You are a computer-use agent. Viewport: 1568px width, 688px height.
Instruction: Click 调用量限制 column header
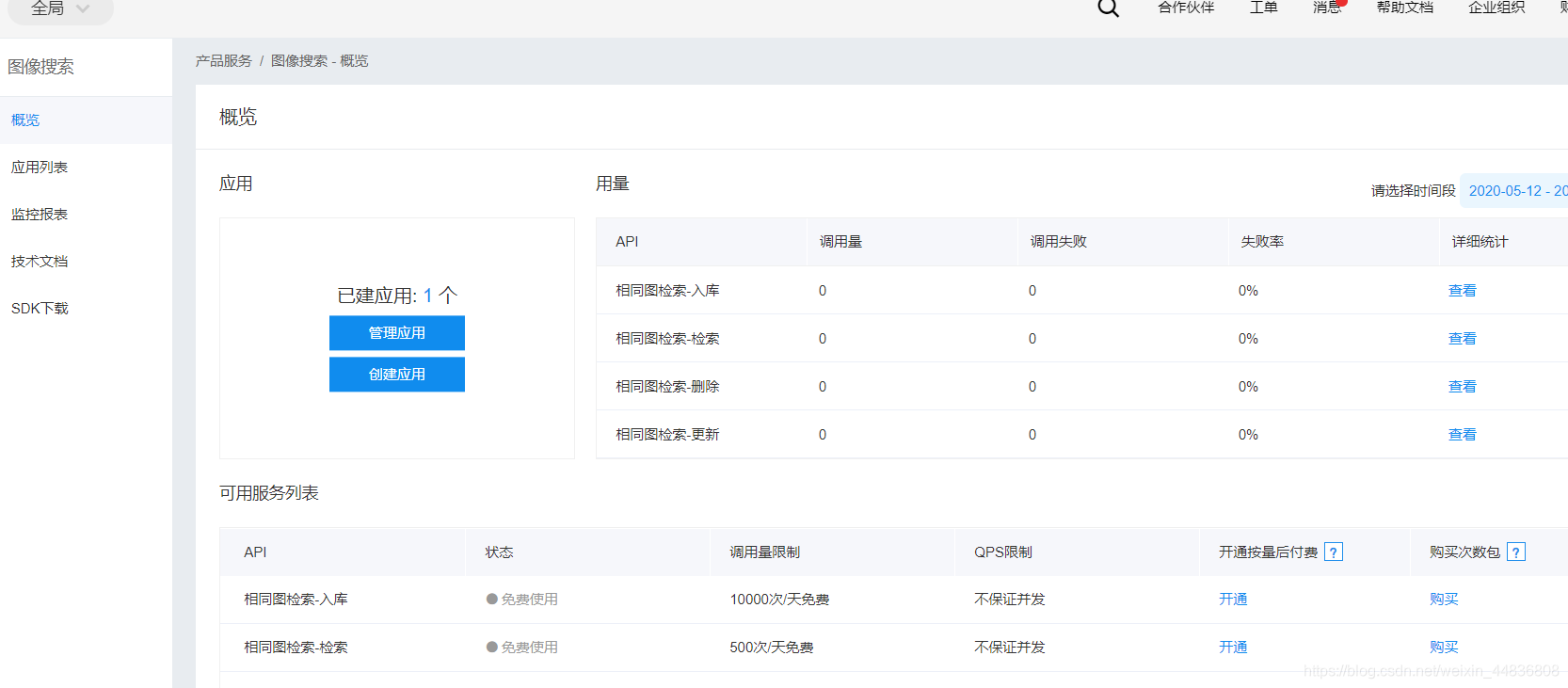[x=765, y=552]
